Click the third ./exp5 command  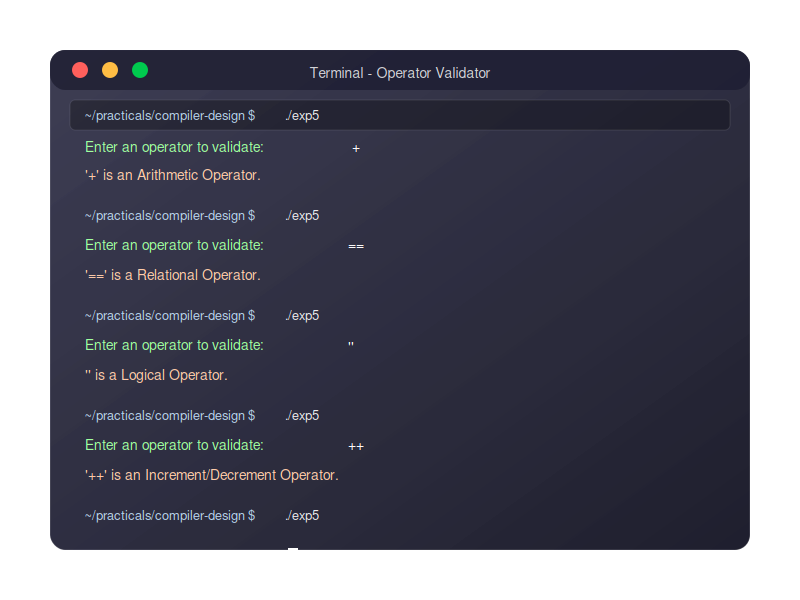coord(303,316)
